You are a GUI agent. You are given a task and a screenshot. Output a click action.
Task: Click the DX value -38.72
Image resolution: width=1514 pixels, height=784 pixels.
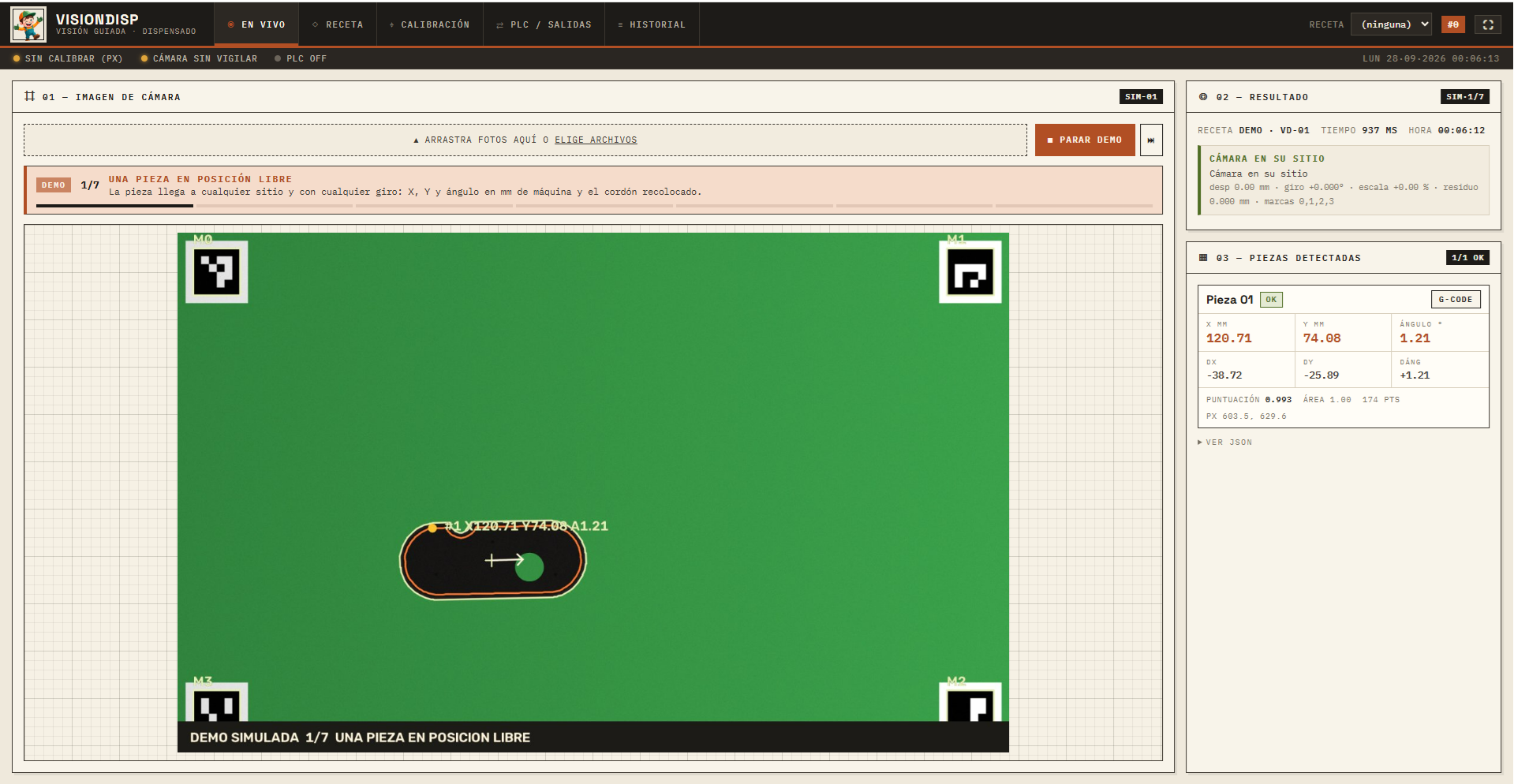[1224, 375]
